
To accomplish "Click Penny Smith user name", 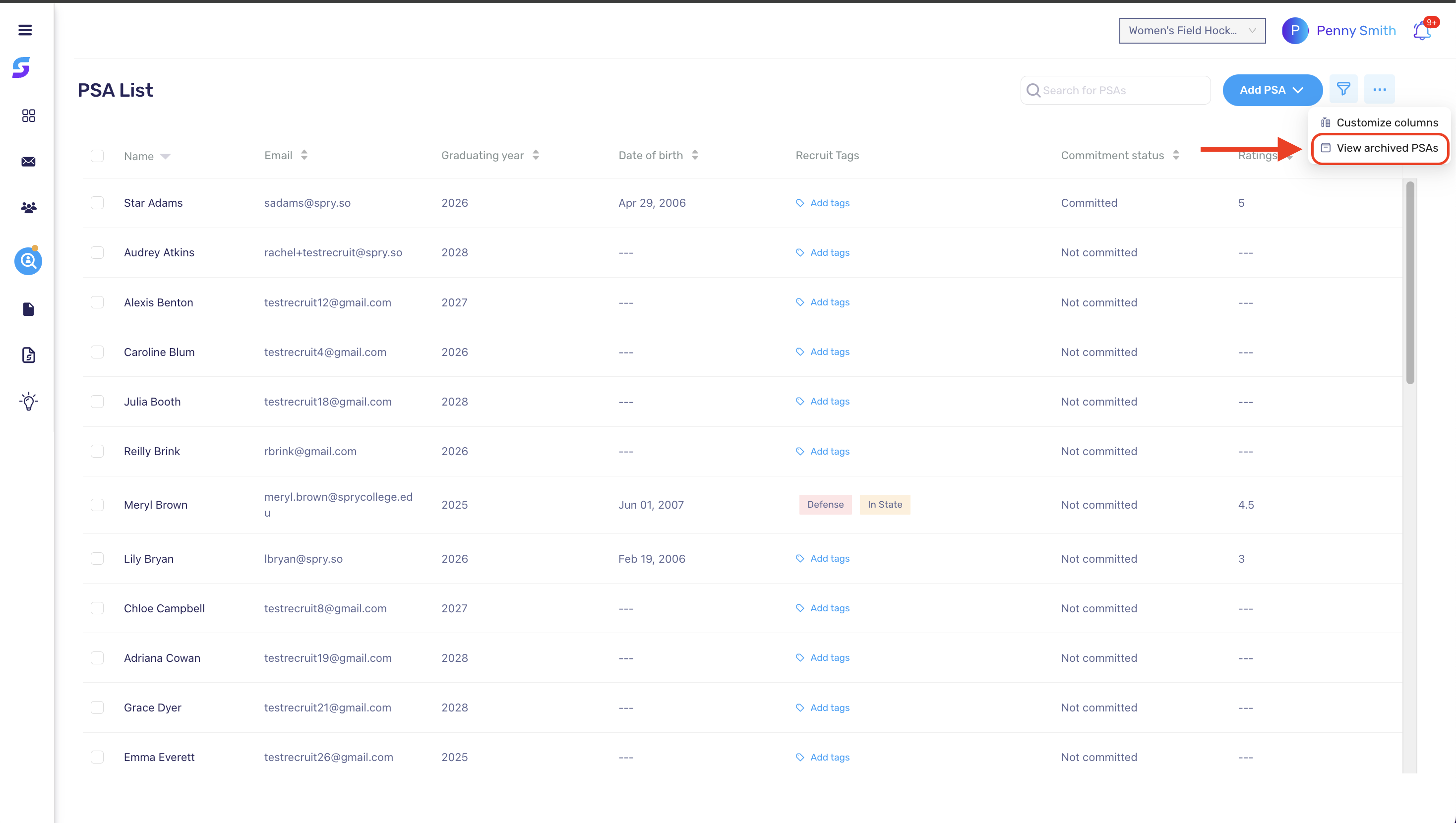I will click(1355, 31).
